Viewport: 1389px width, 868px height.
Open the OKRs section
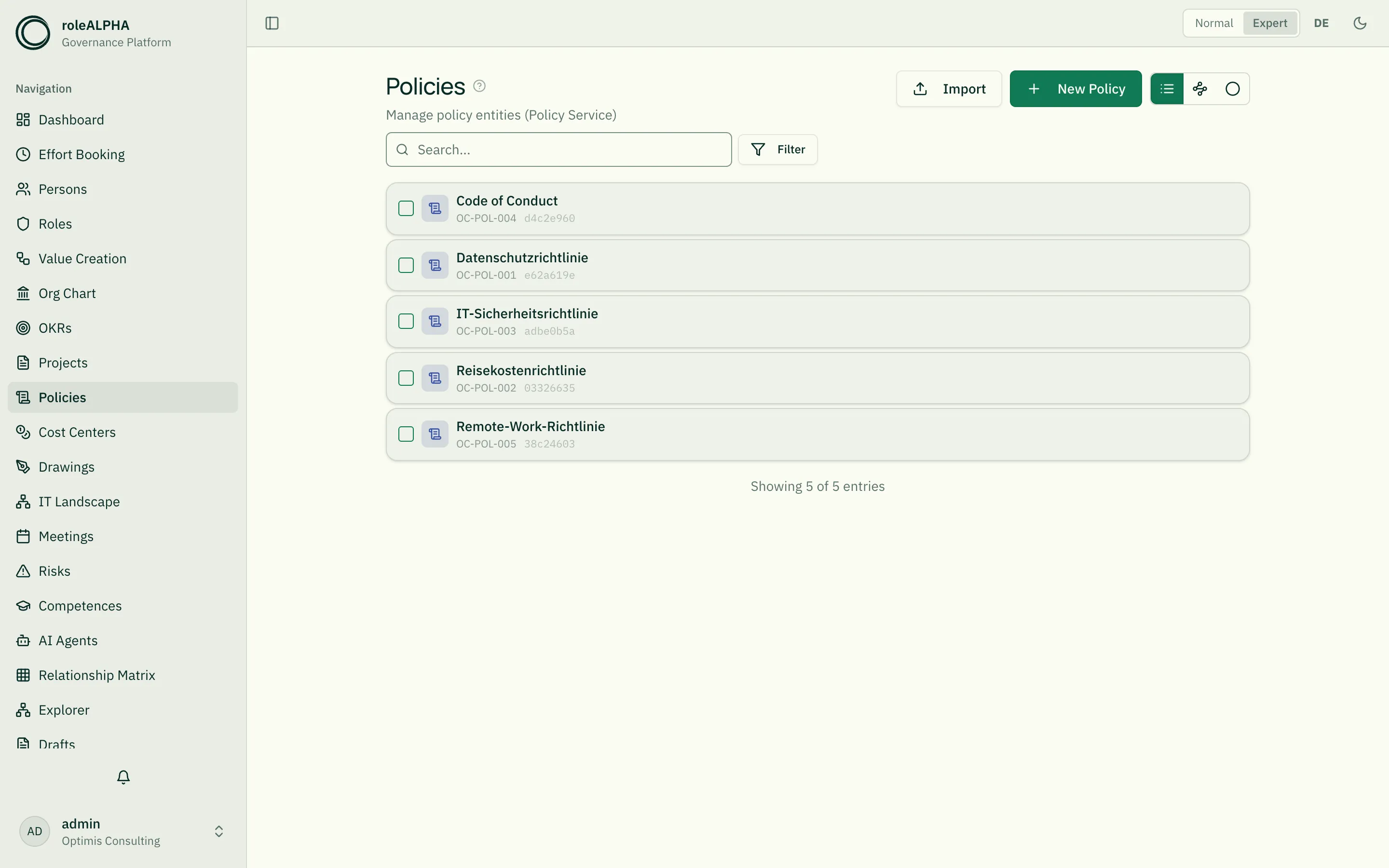click(123, 328)
